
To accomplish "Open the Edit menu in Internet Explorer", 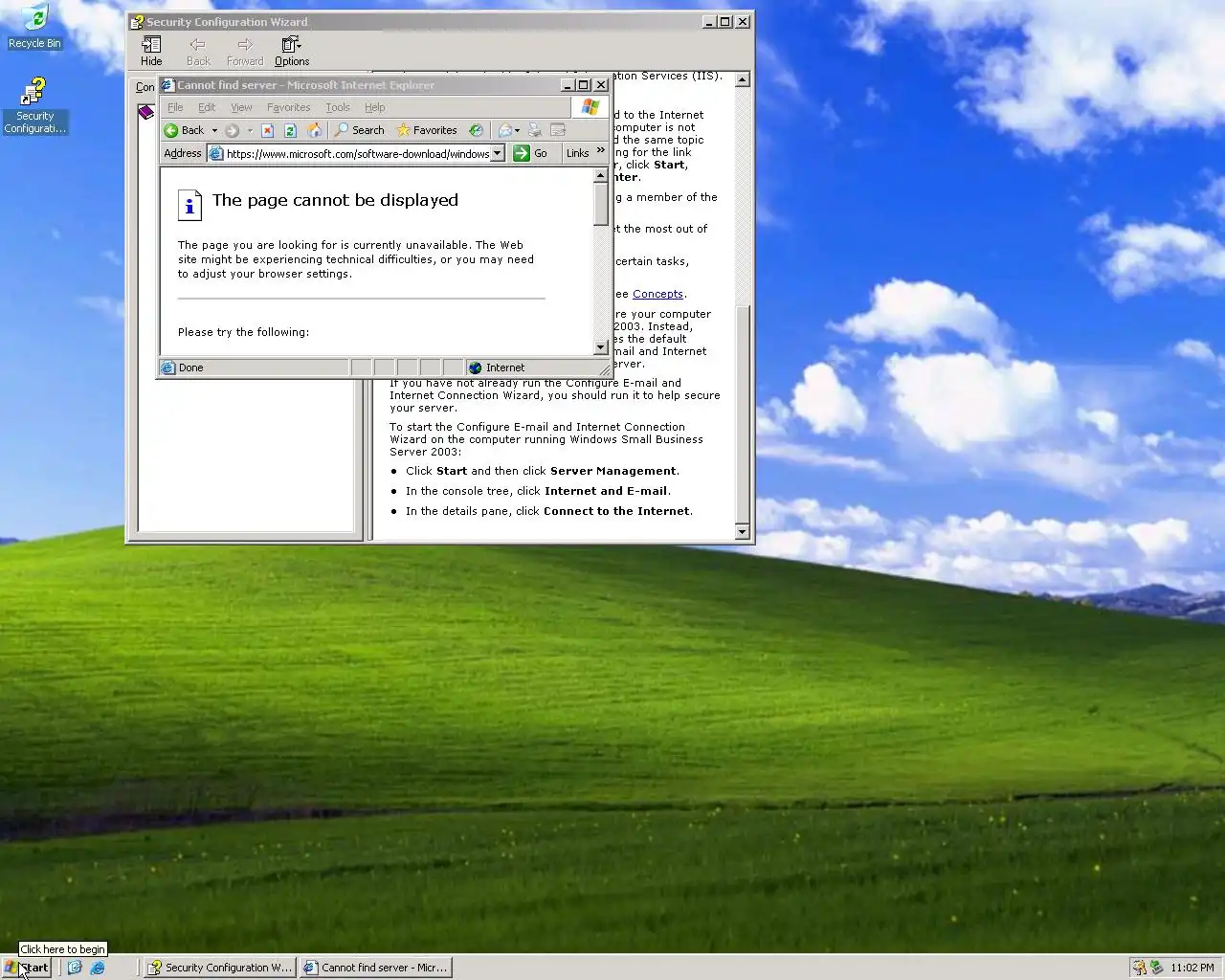I will 207,107.
